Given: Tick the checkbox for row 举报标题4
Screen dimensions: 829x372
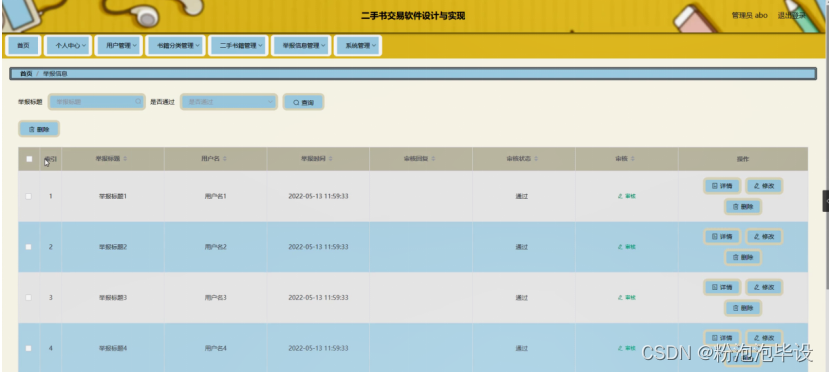Looking at the screenshot, I should point(29,348).
